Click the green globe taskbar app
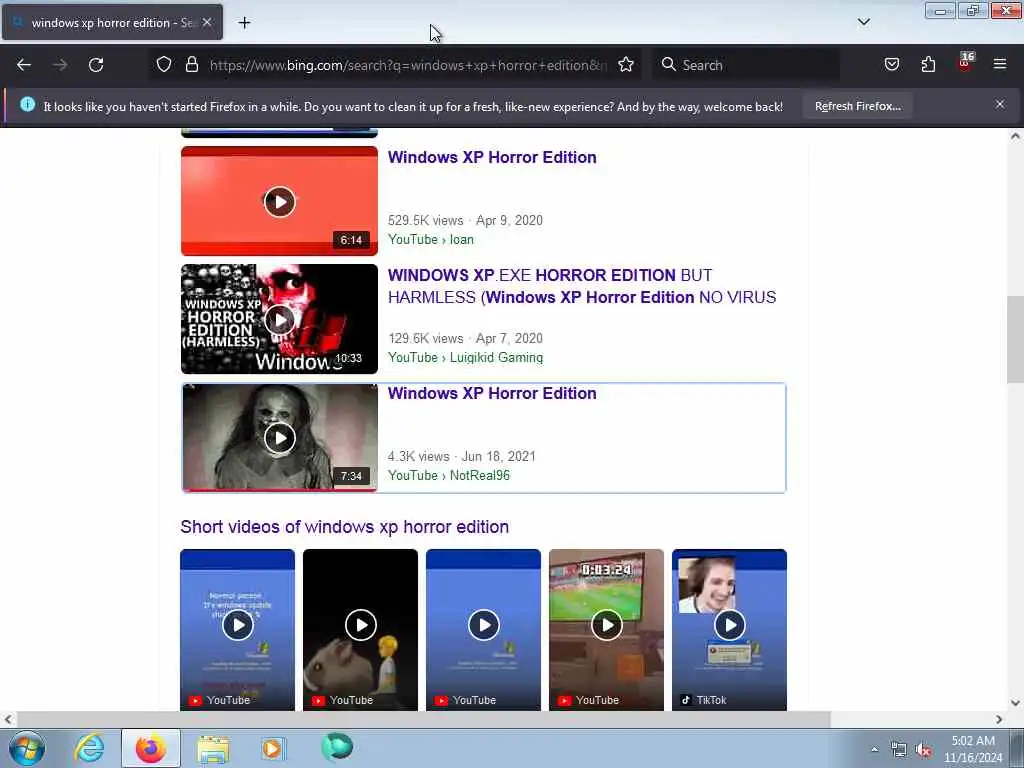 pyautogui.click(x=336, y=747)
